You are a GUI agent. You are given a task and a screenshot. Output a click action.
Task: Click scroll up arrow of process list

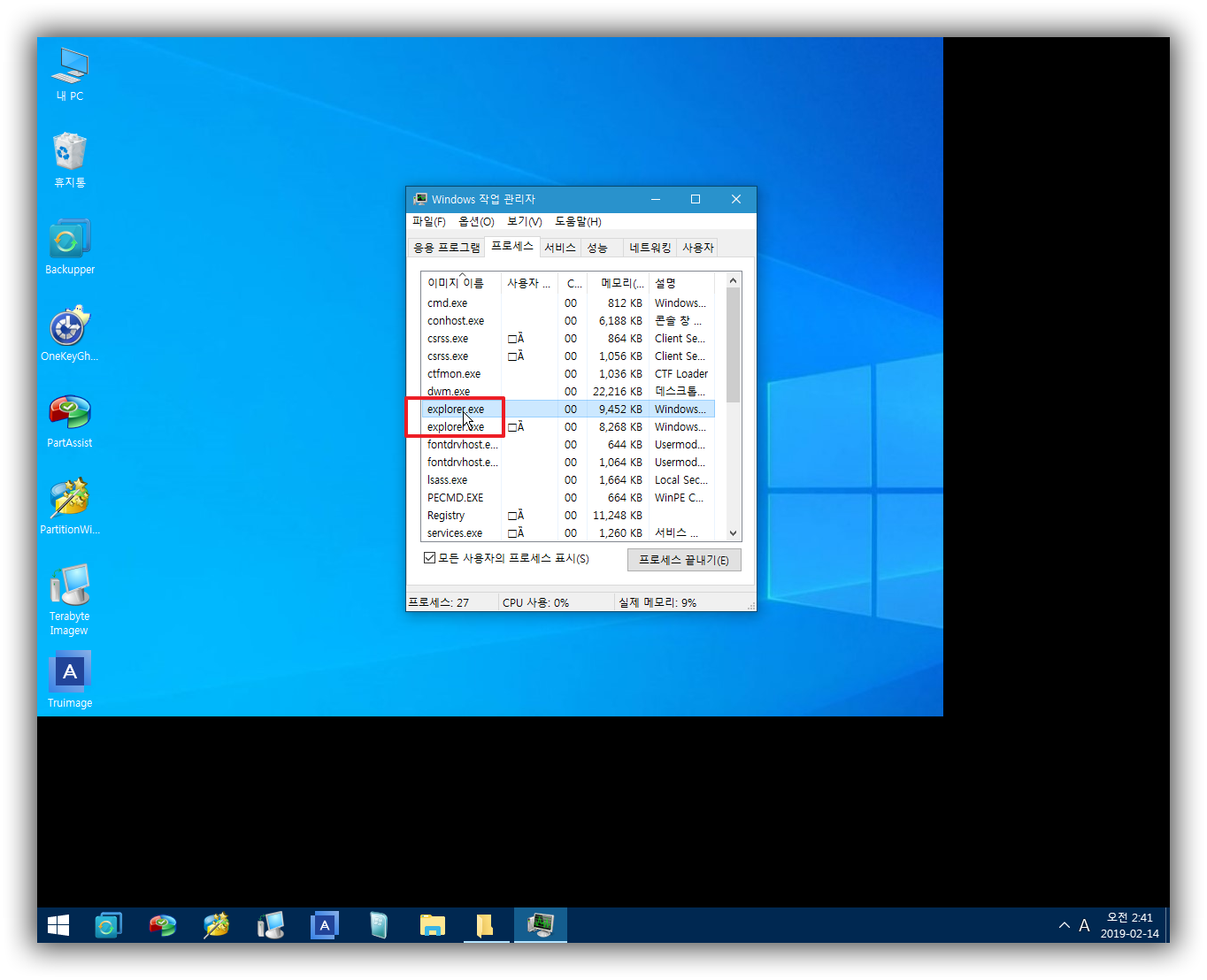point(733,280)
